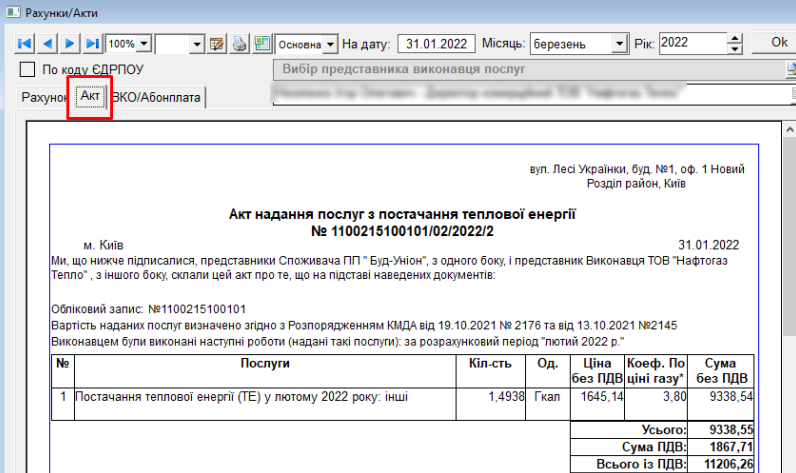Screen dimensions: 796x473
Task: Click the printer icon to print
Action: (239, 44)
